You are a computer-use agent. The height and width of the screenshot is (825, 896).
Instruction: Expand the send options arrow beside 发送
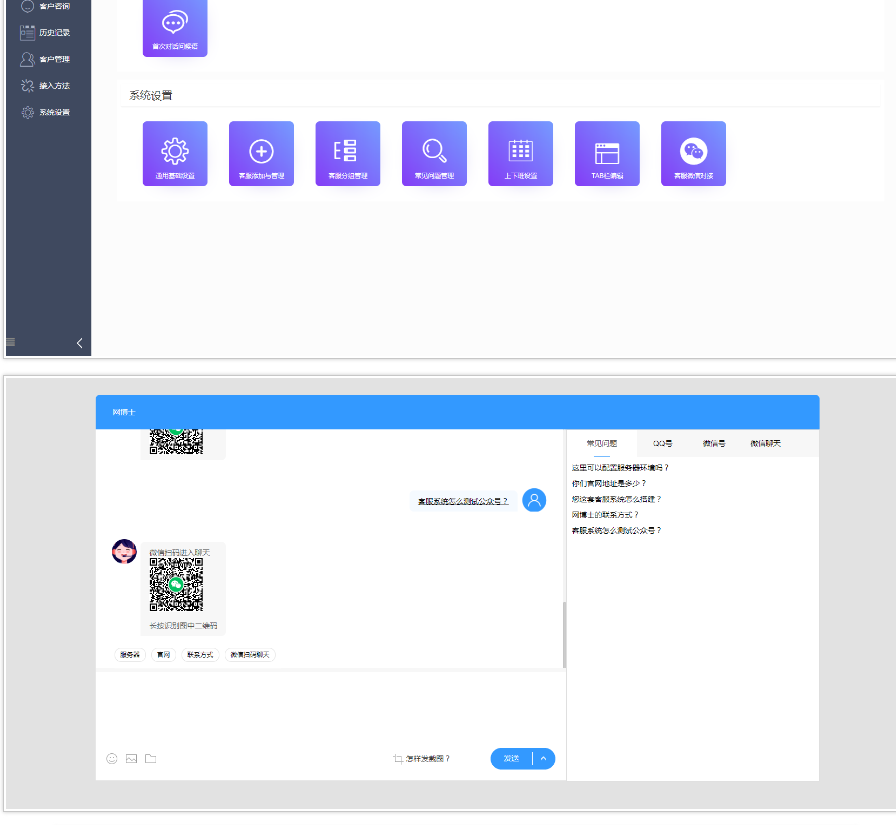544,759
